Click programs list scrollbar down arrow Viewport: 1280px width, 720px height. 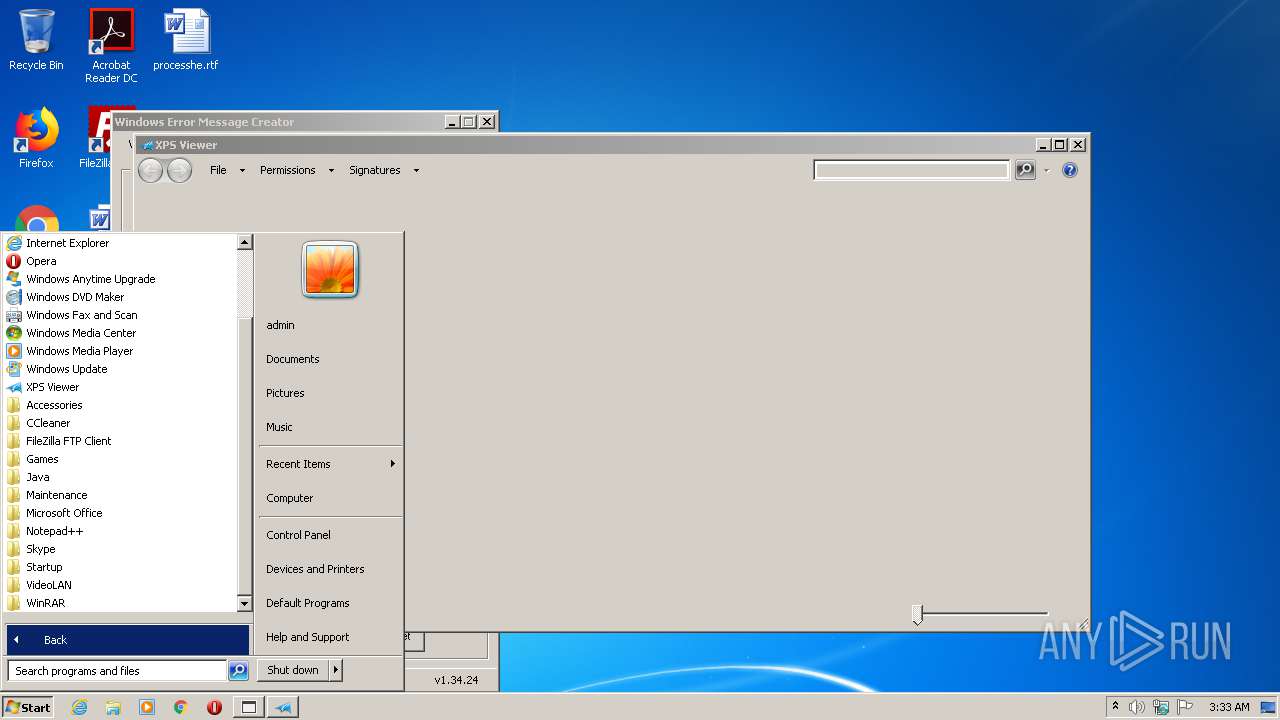[x=244, y=604]
